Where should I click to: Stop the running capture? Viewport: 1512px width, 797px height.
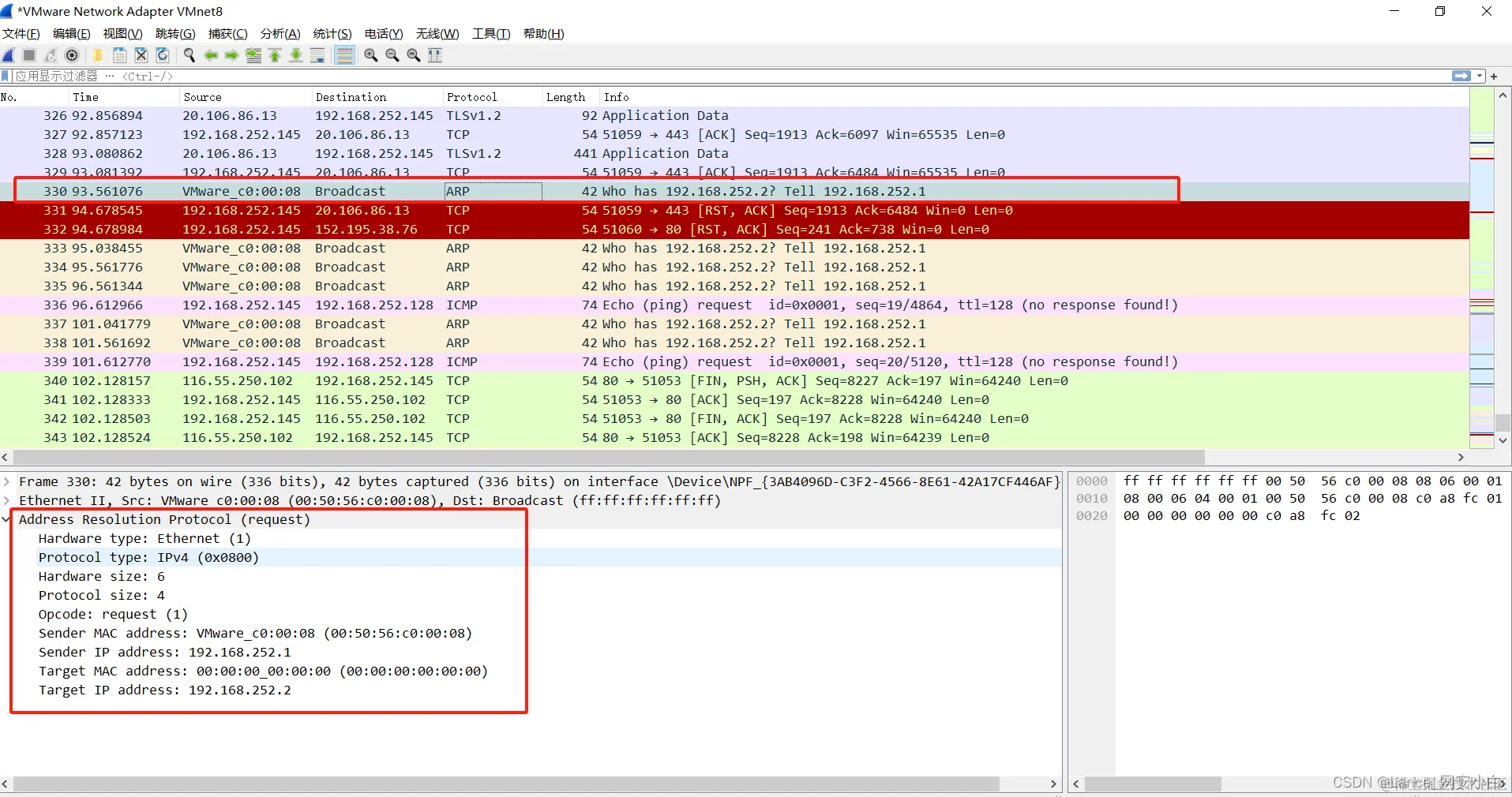point(29,55)
